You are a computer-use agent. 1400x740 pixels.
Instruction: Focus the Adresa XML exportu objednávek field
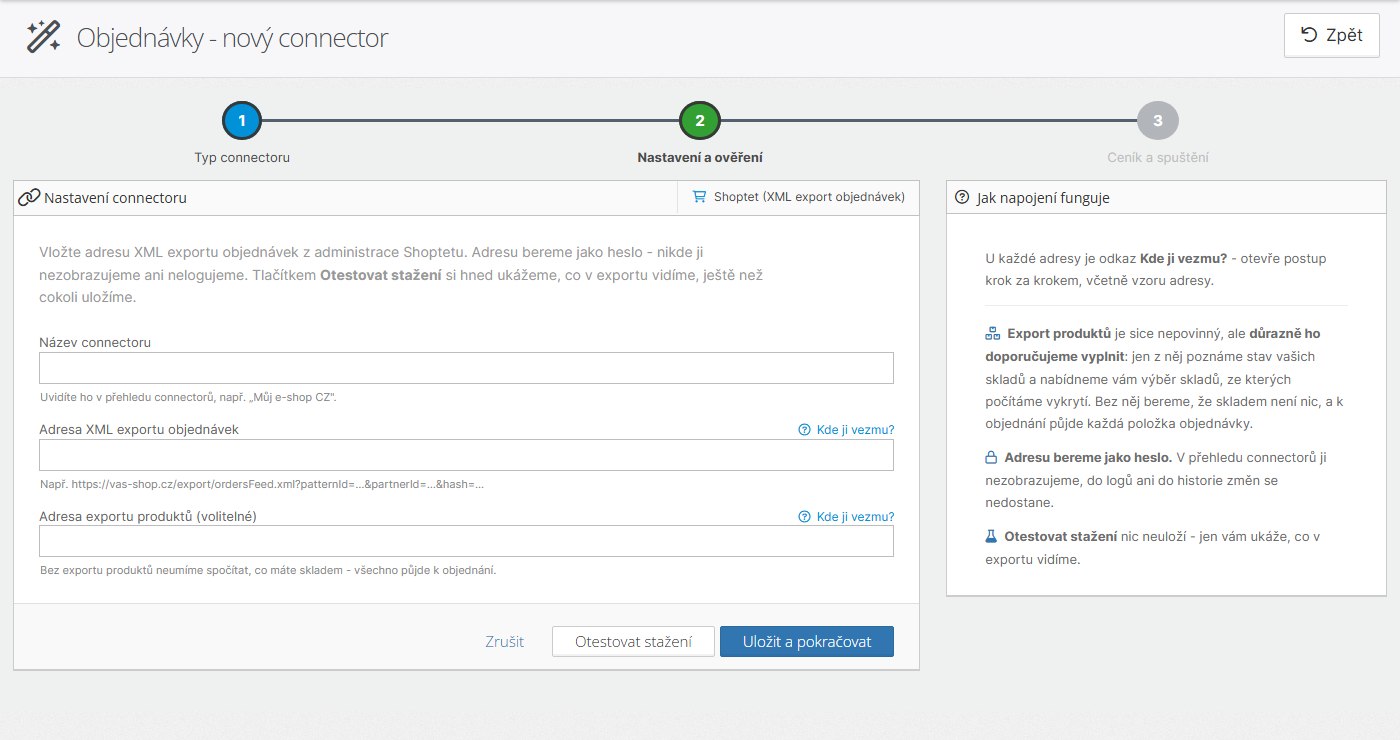466,455
